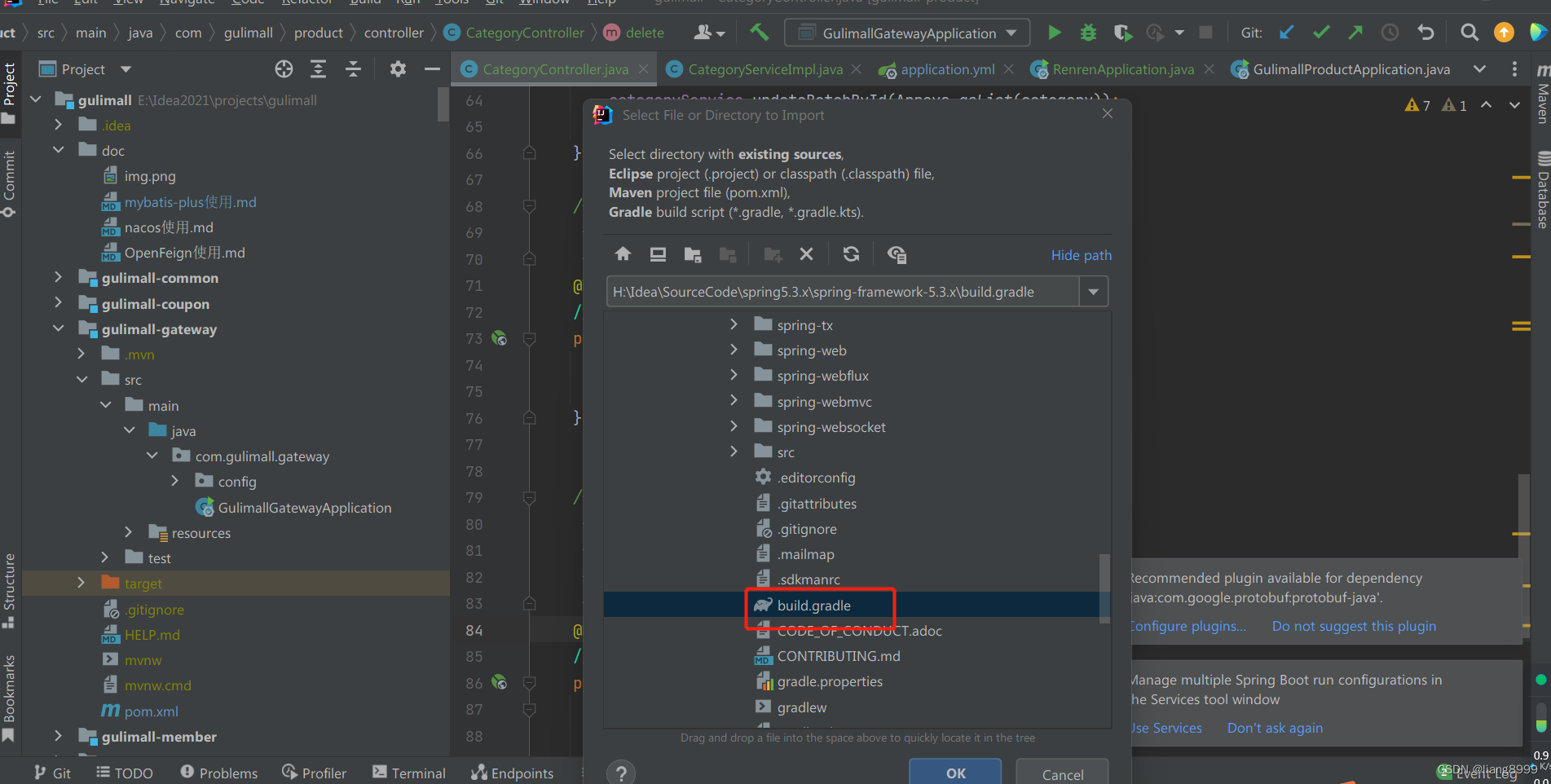
Task: Run the GulimallGatewayApplication with Run icon
Action: [x=1054, y=33]
